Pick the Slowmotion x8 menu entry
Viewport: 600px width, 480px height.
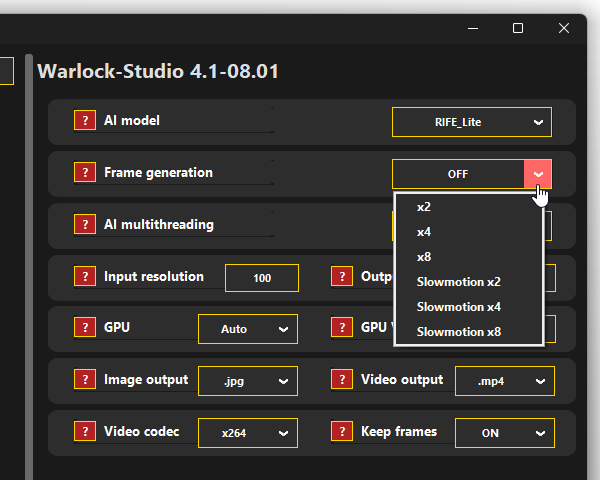[x=458, y=332]
